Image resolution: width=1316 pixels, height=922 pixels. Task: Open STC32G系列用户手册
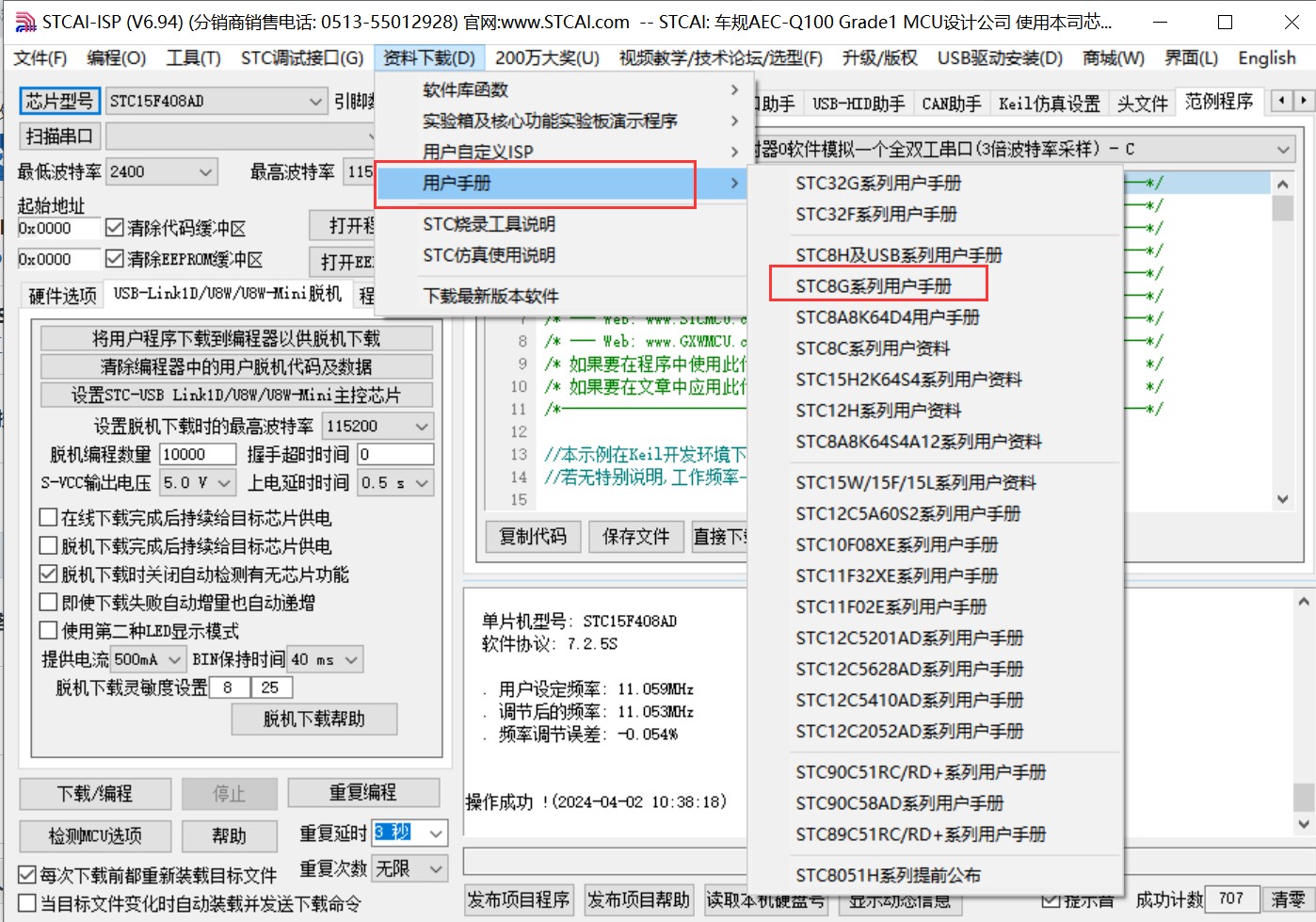(878, 183)
